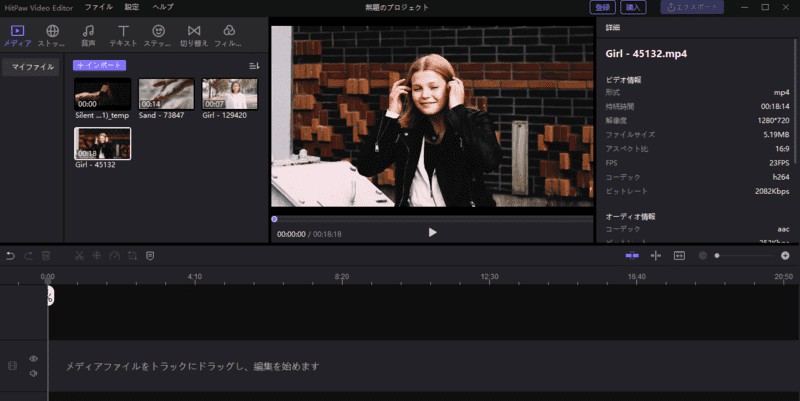Click the video track film strip icon
This screenshot has width=800, height=401.
[x=12, y=366]
